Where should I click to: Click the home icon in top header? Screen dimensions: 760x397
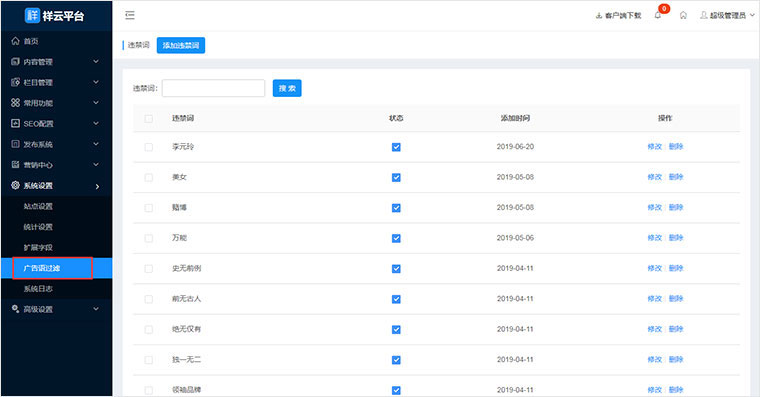(683, 16)
